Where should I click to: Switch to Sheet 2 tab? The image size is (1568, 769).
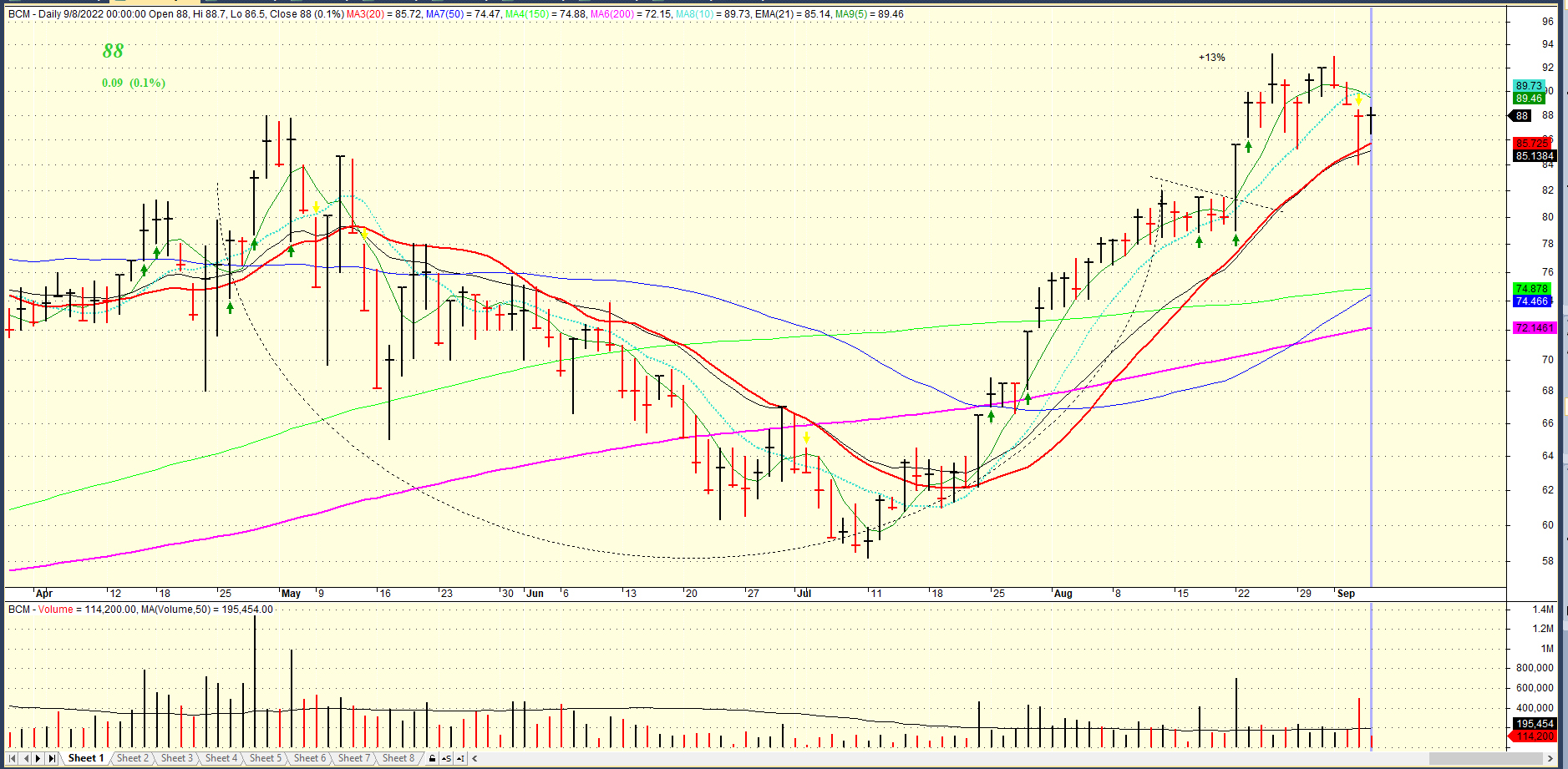(132, 758)
